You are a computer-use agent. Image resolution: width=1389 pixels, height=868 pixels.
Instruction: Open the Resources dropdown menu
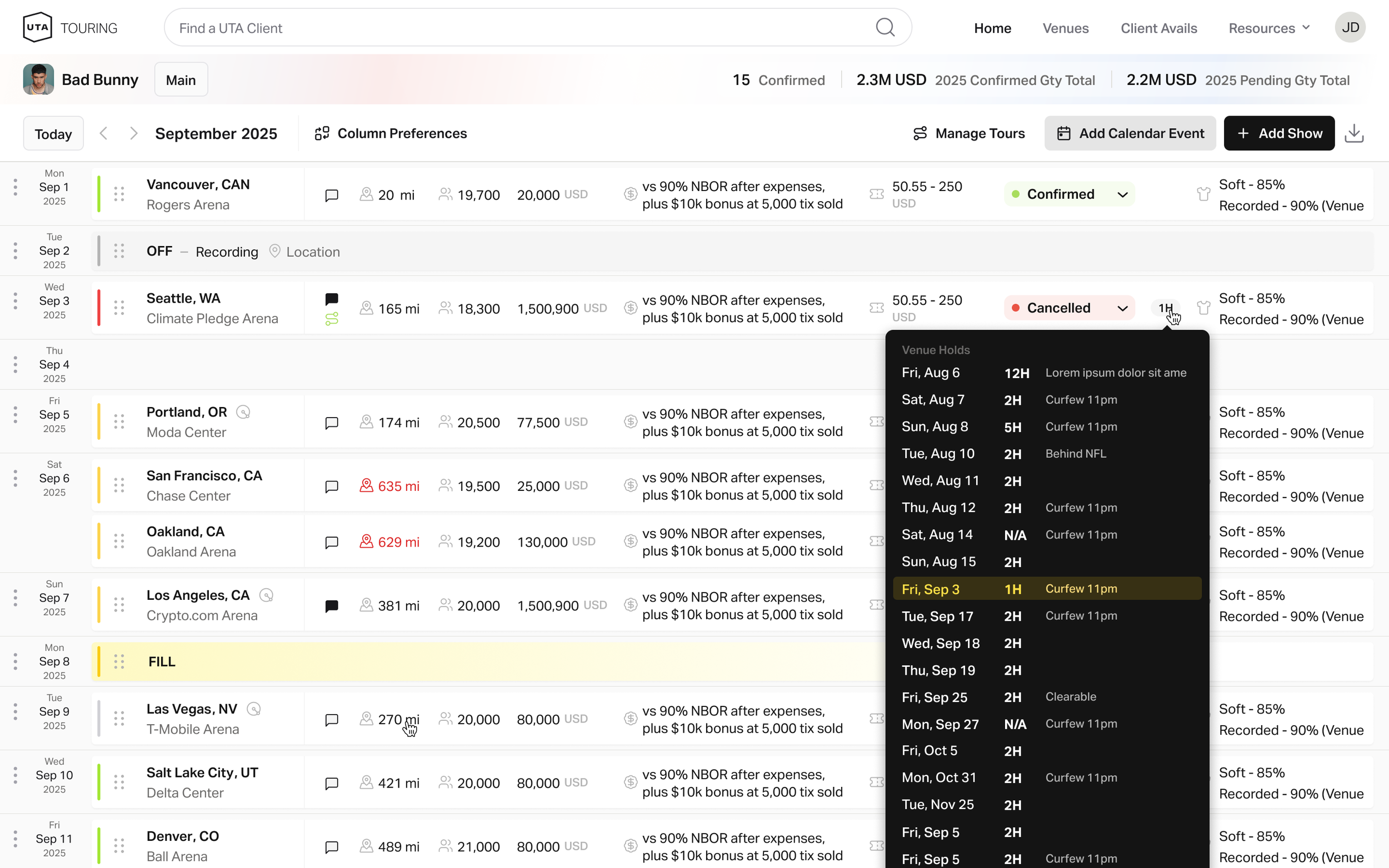click(1269, 28)
